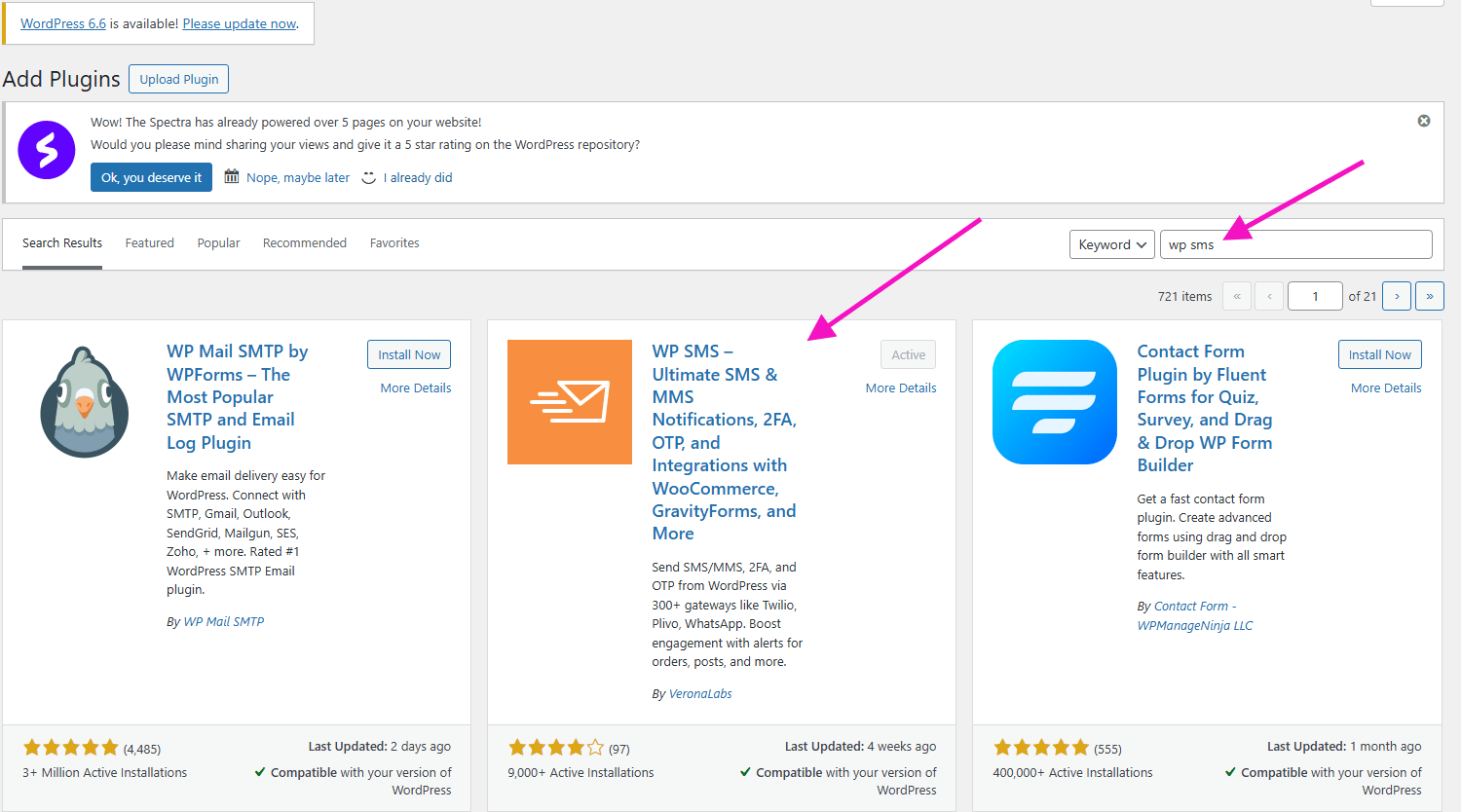Click the WP Mail SMTP star rating
This screenshot has width=1461, height=812.
point(70,748)
